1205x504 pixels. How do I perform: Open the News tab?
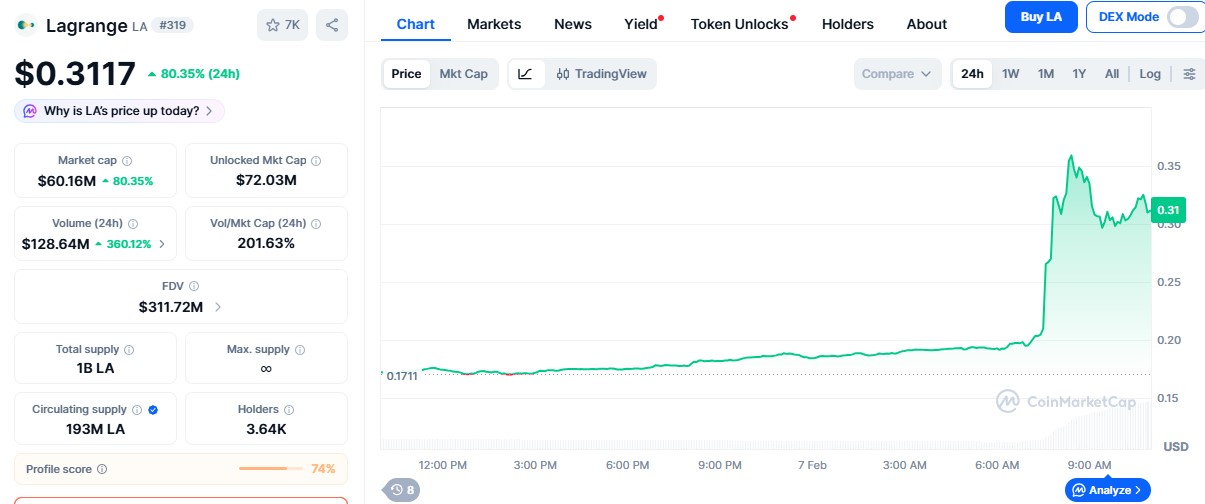[x=573, y=24]
